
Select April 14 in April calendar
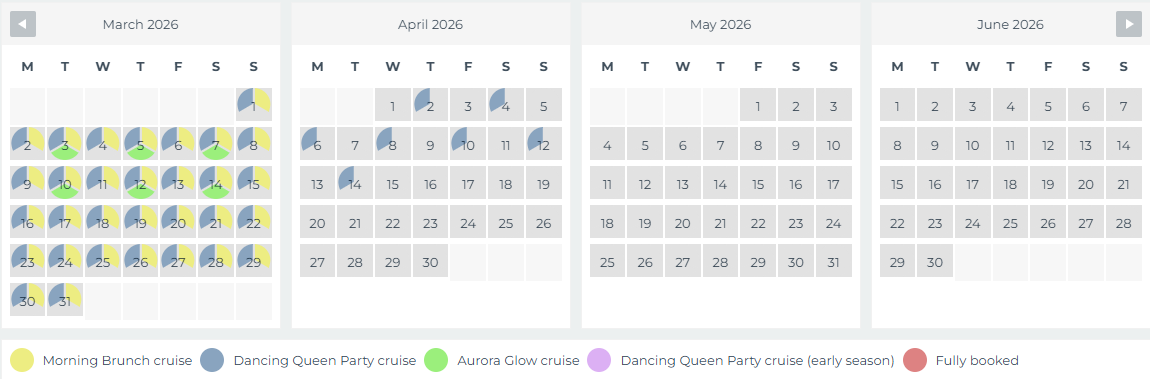[x=355, y=183]
